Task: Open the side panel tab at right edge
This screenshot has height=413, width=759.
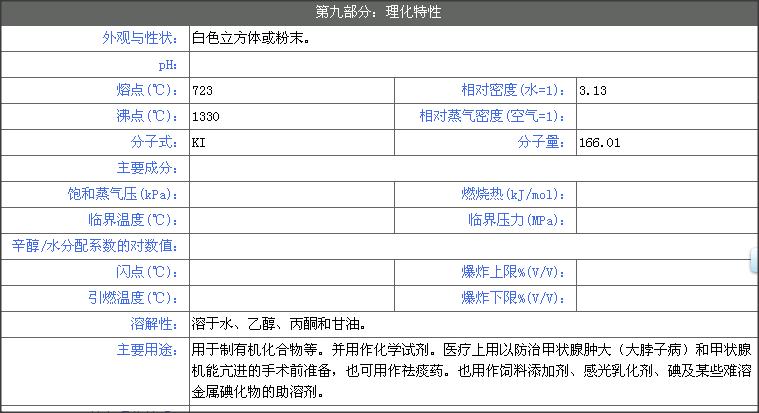Action: tap(754, 262)
